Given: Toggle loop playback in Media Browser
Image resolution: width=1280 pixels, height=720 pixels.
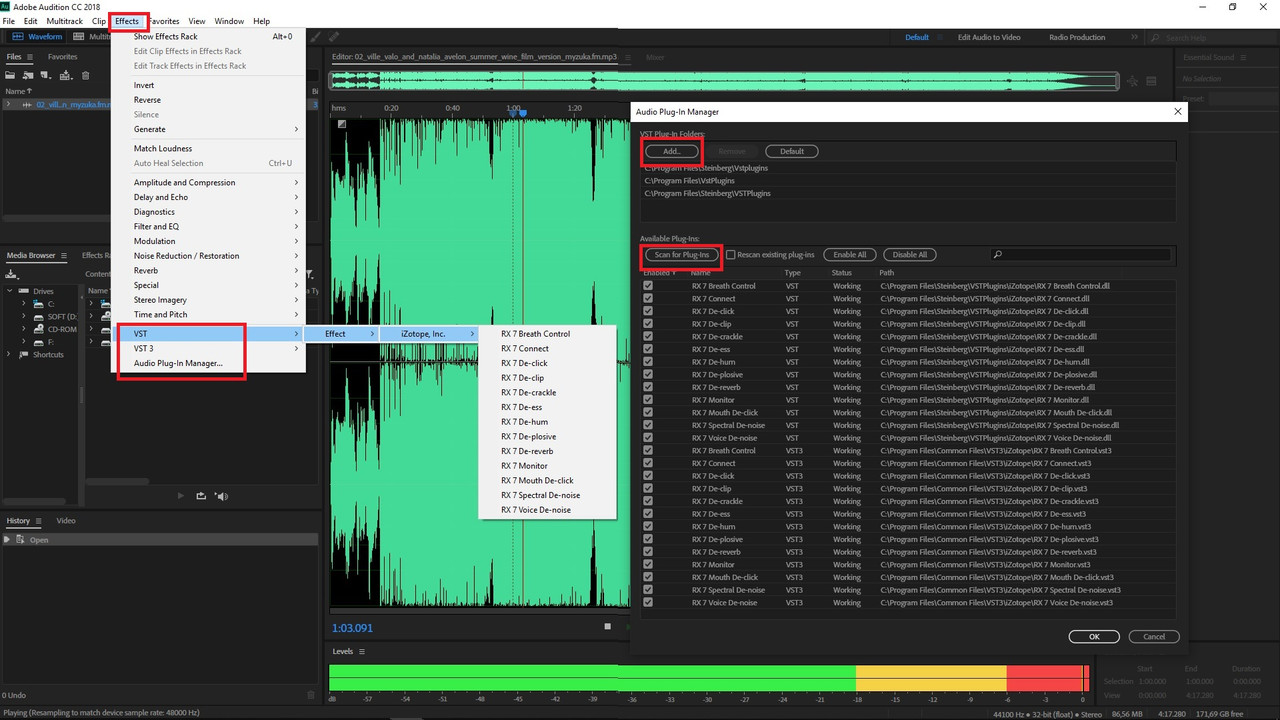Looking at the screenshot, I should tap(201, 496).
